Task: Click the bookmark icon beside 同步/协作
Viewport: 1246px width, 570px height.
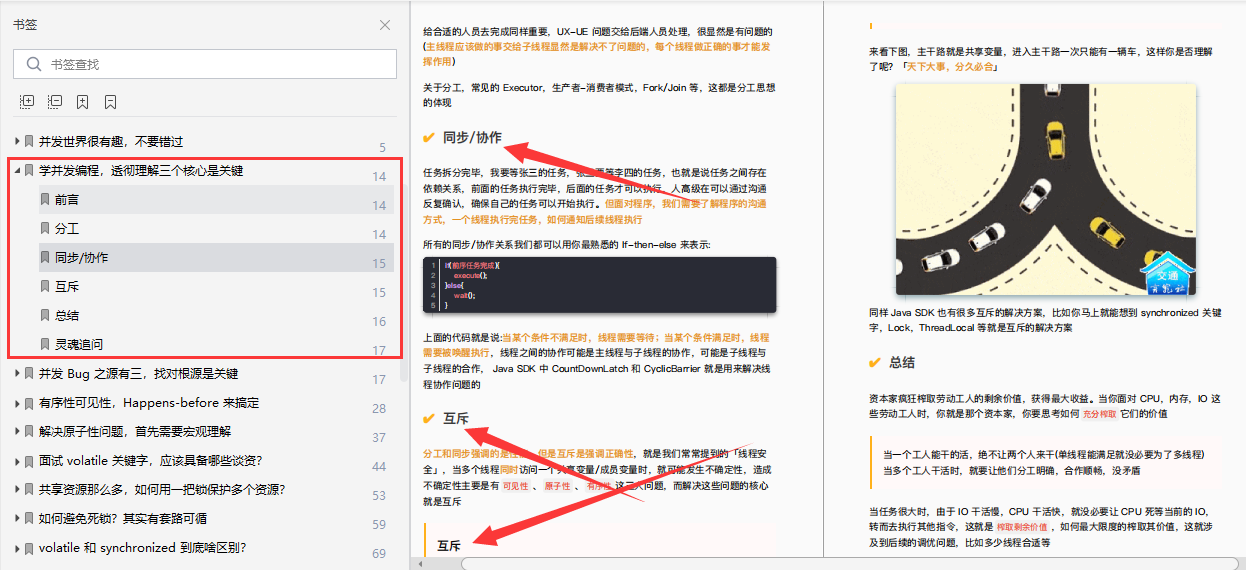Action: click(x=45, y=258)
